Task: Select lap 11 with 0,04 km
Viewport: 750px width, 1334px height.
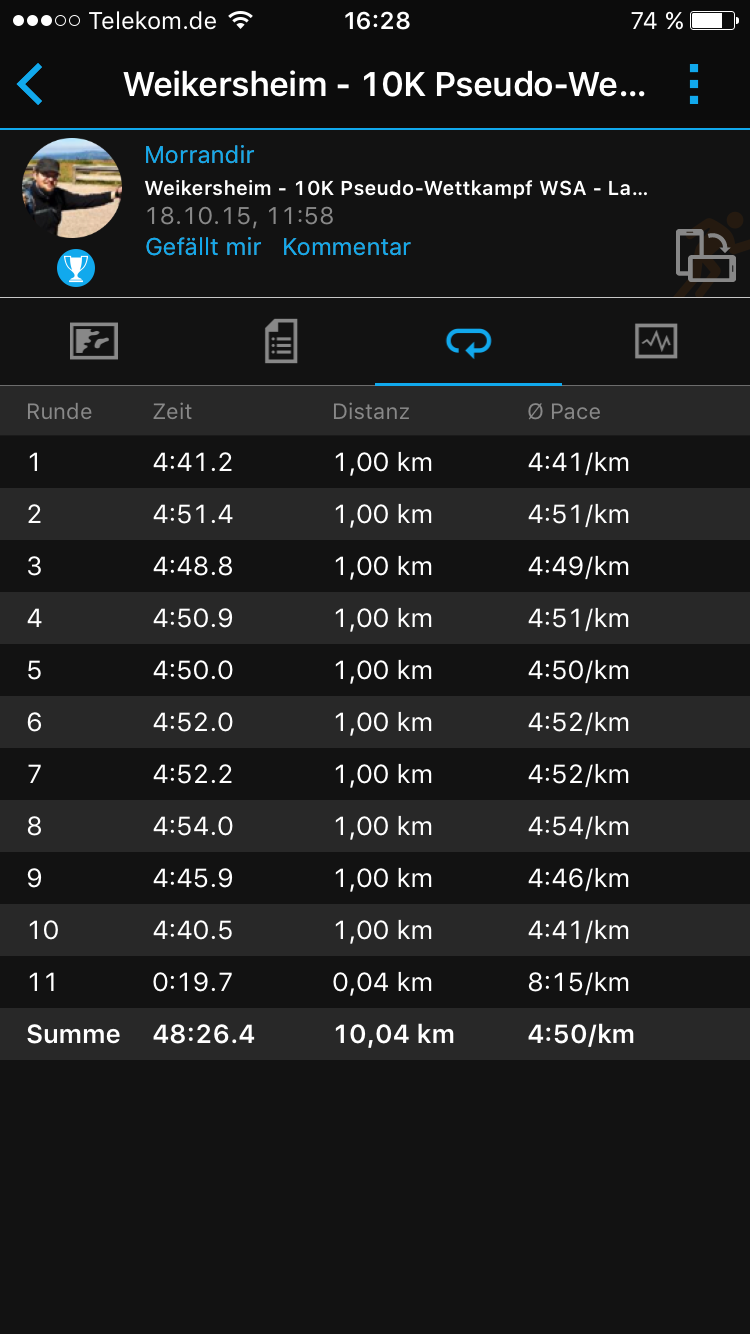Action: coord(375,982)
